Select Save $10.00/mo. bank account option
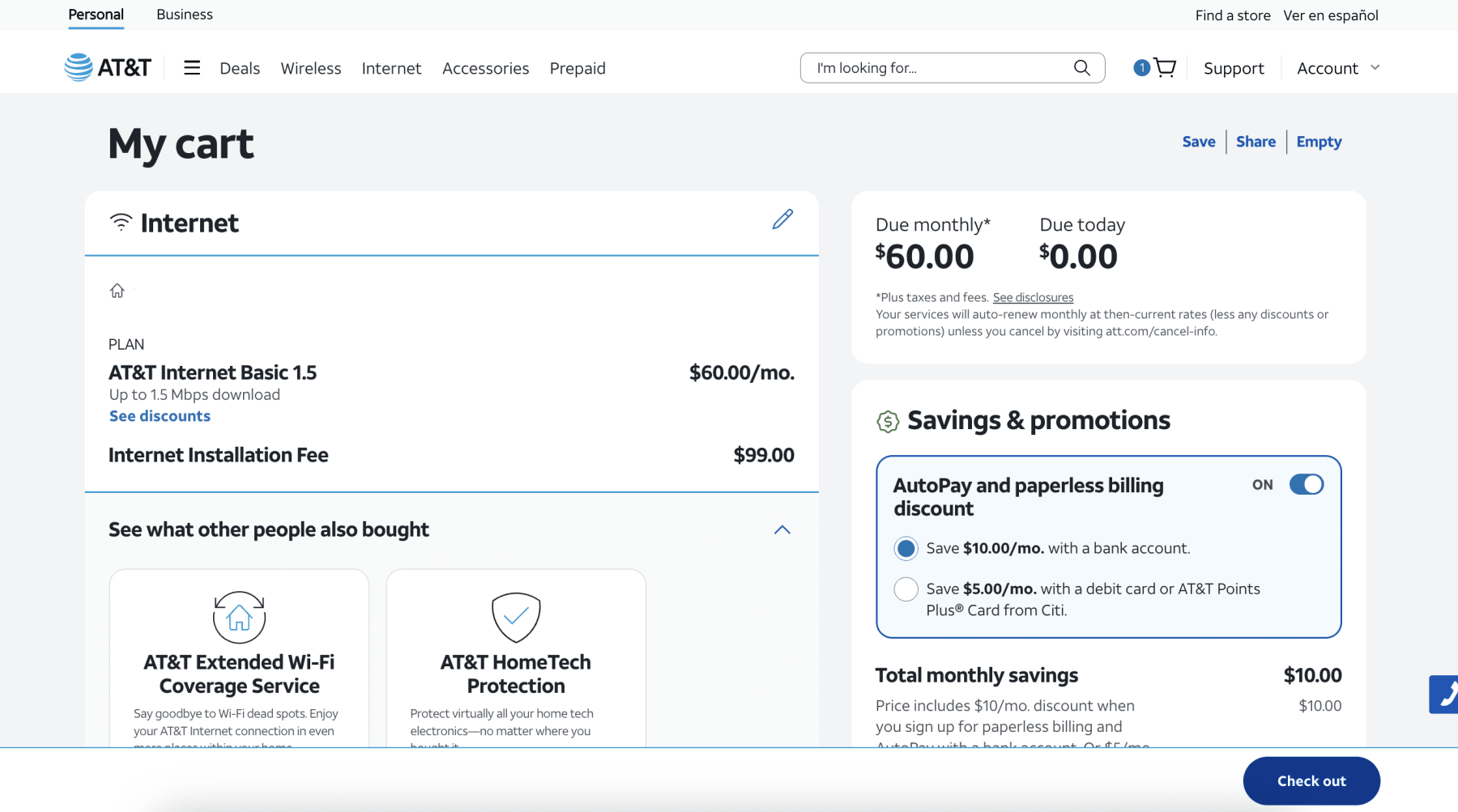1458x812 pixels. click(906, 549)
